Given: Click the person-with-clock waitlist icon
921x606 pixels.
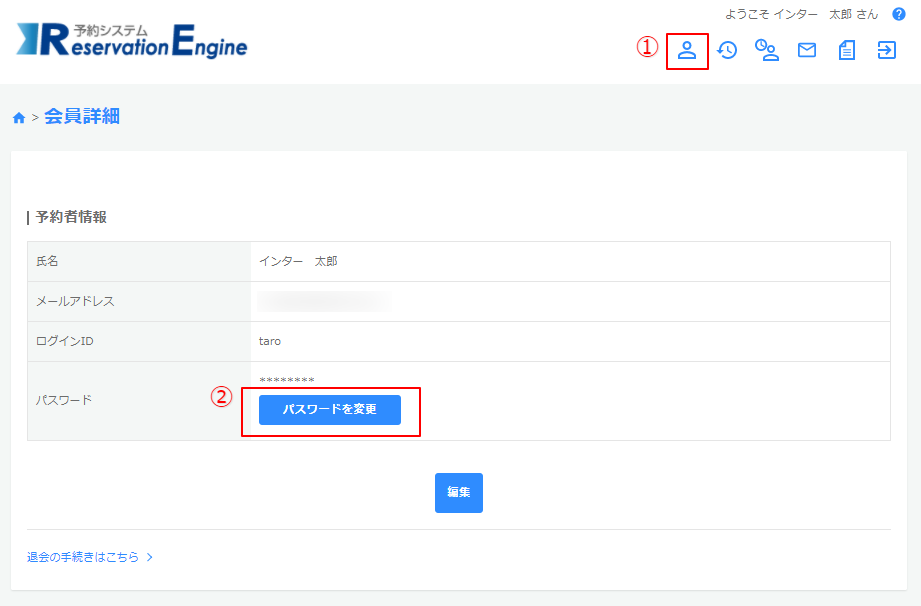Looking at the screenshot, I should click(x=767, y=50).
